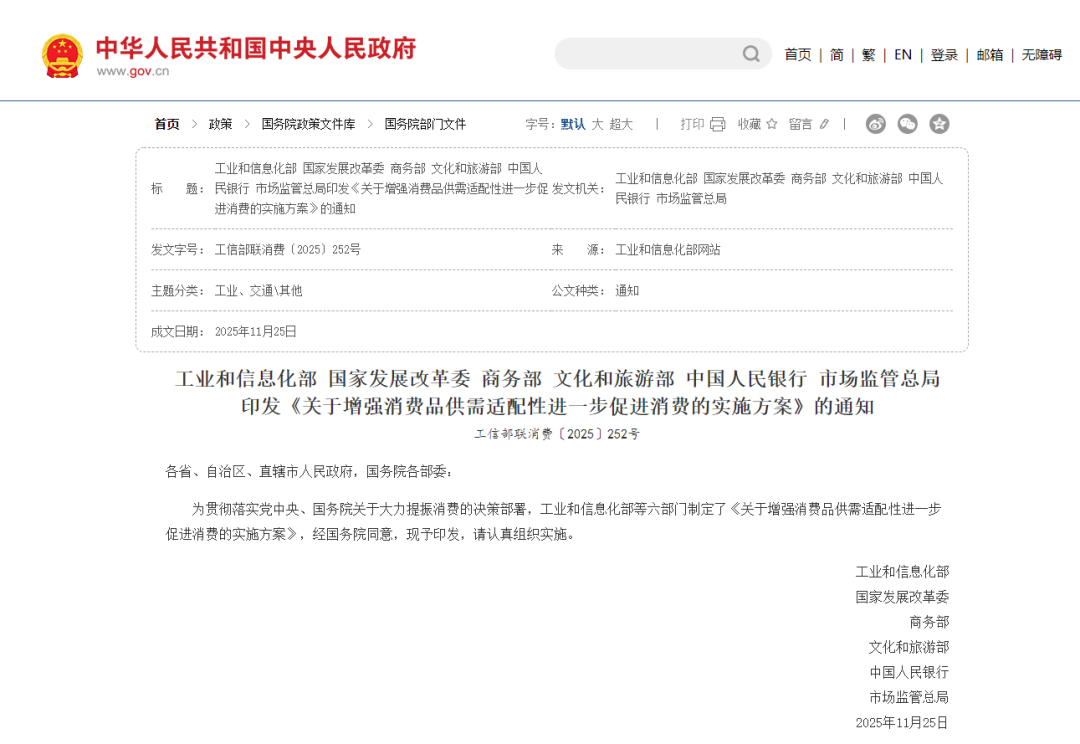Click the signature date 2025年11月25日
Screen dimensions: 1080x744
coord(902,722)
